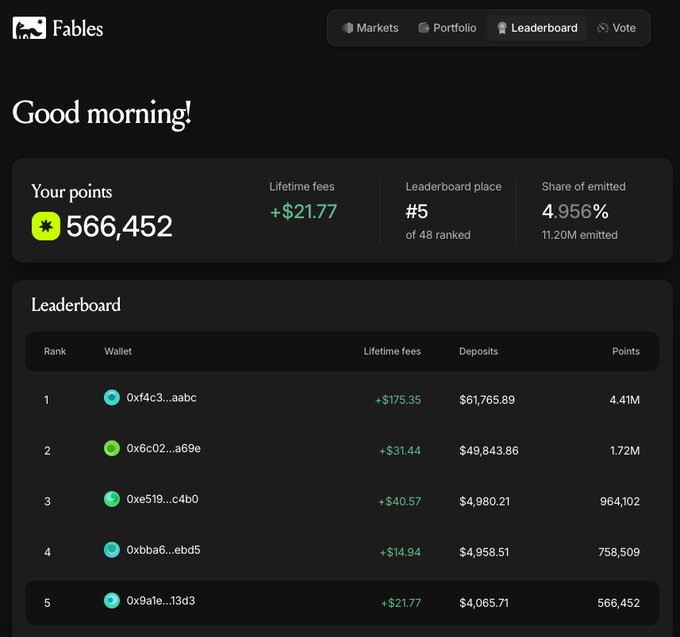Click the of 48 ranked label

click(x=438, y=235)
